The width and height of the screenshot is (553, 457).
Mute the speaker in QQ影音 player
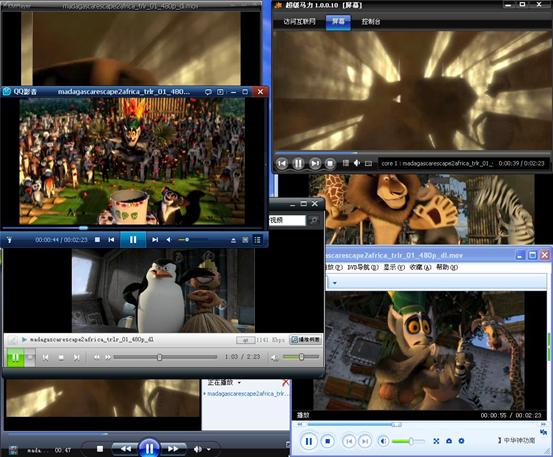[169, 240]
